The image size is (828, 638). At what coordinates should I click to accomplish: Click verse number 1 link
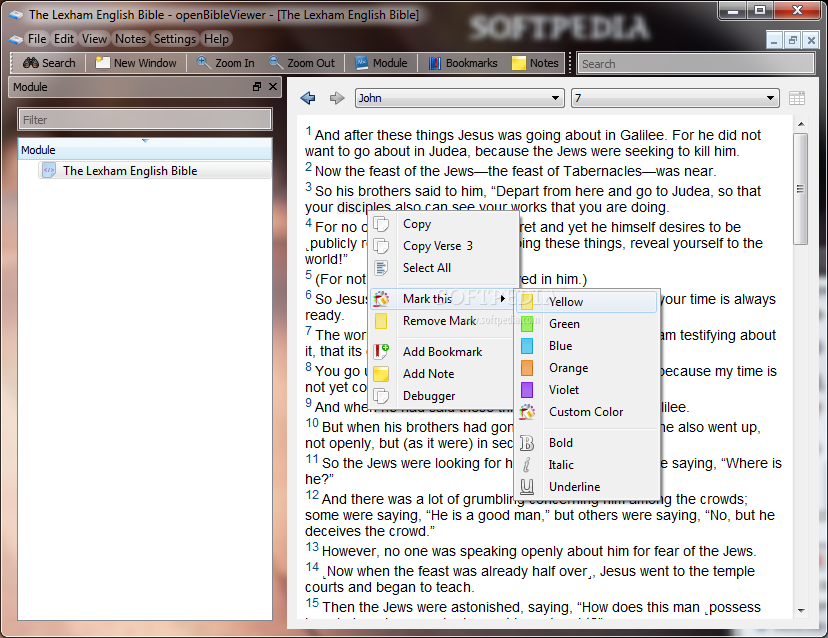tap(308, 130)
